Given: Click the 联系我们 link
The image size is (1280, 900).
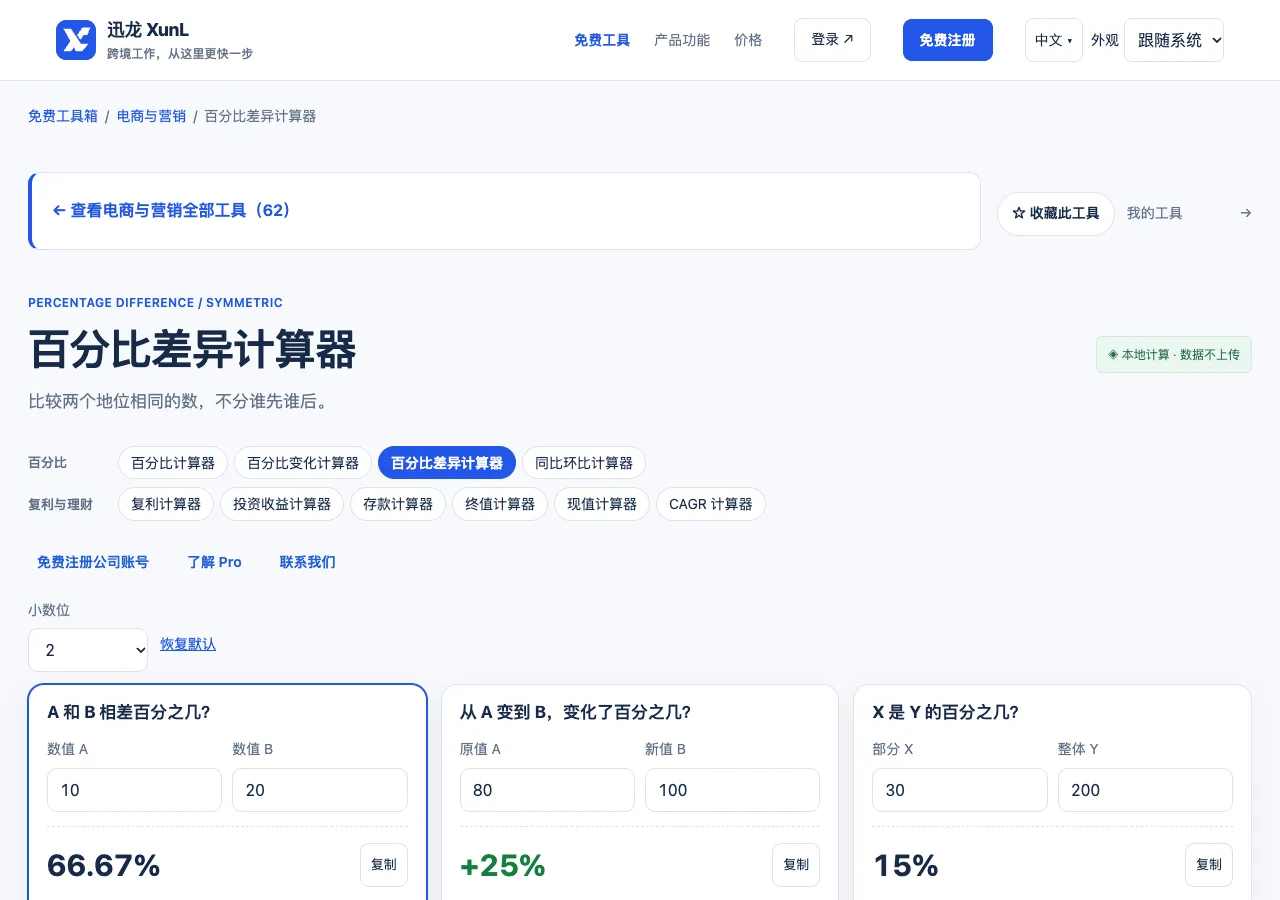Looking at the screenshot, I should coord(308,562).
